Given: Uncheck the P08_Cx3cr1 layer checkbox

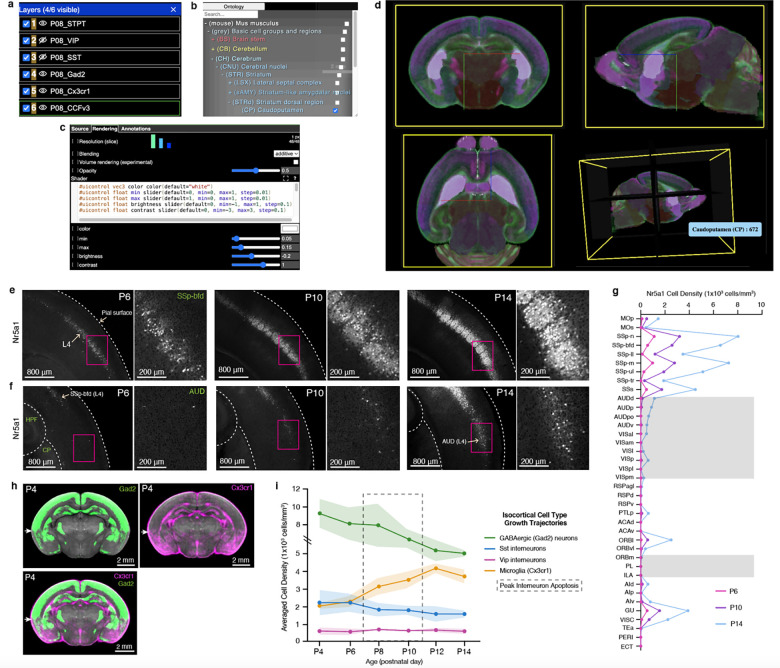Looking at the screenshot, I should tap(26, 91).
